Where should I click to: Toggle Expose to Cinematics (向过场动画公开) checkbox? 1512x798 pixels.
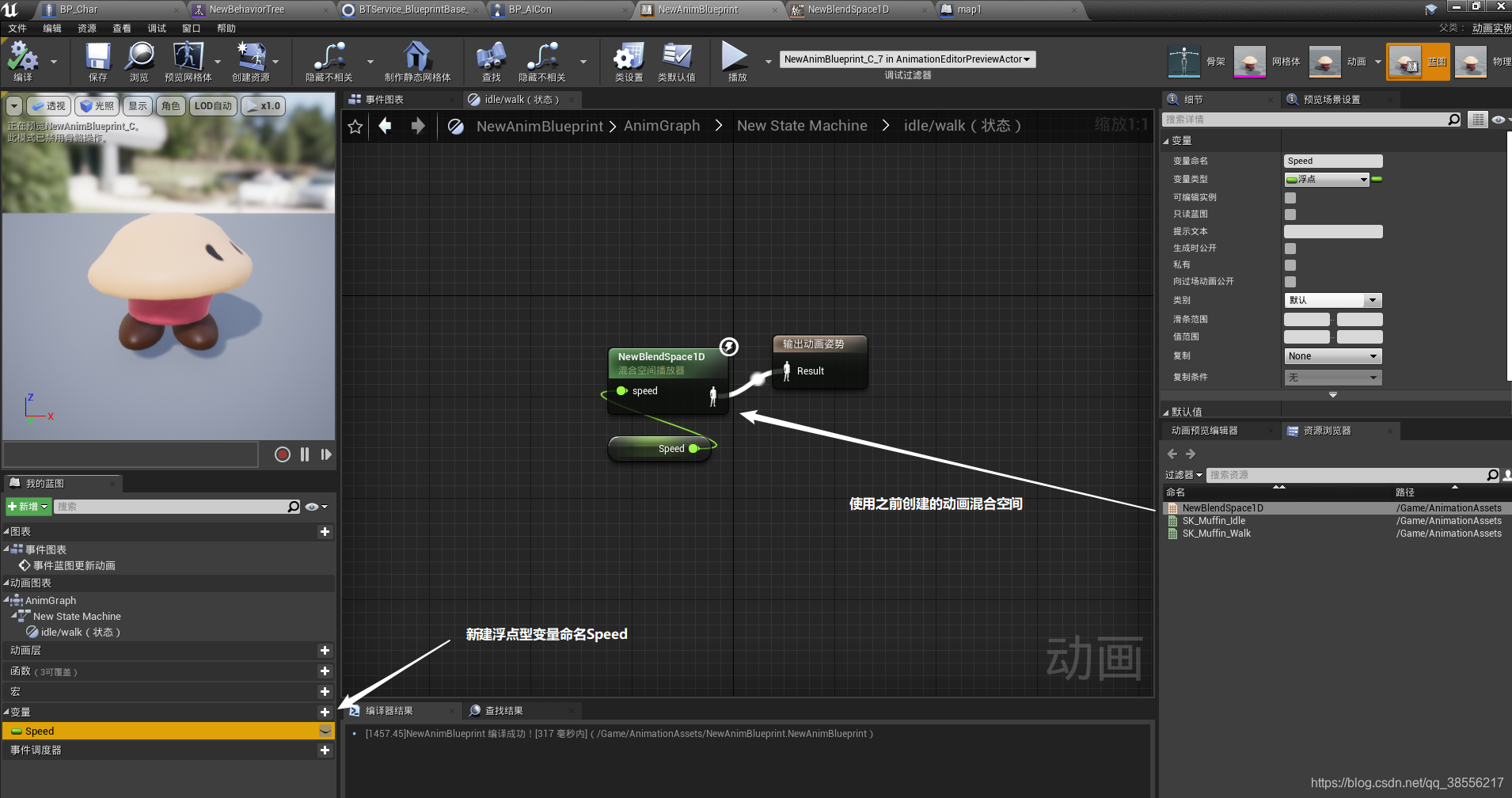(x=1290, y=282)
